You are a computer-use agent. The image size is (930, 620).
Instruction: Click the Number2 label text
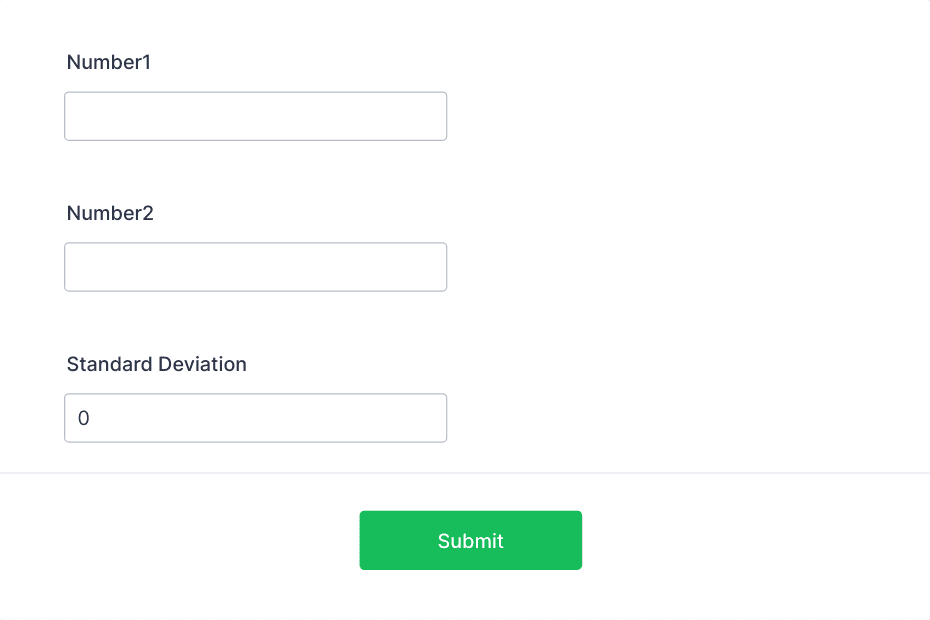click(109, 213)
